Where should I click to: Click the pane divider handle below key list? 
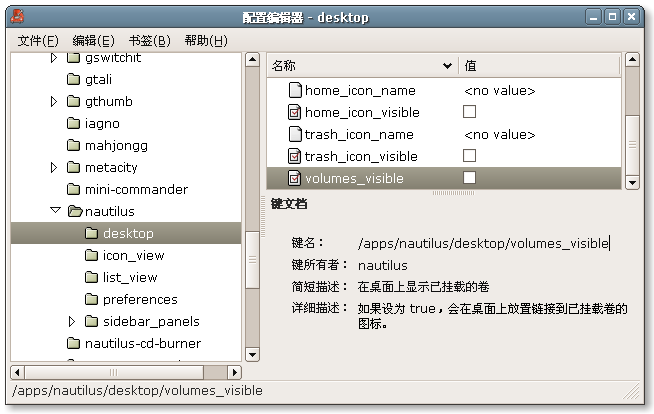453,193
